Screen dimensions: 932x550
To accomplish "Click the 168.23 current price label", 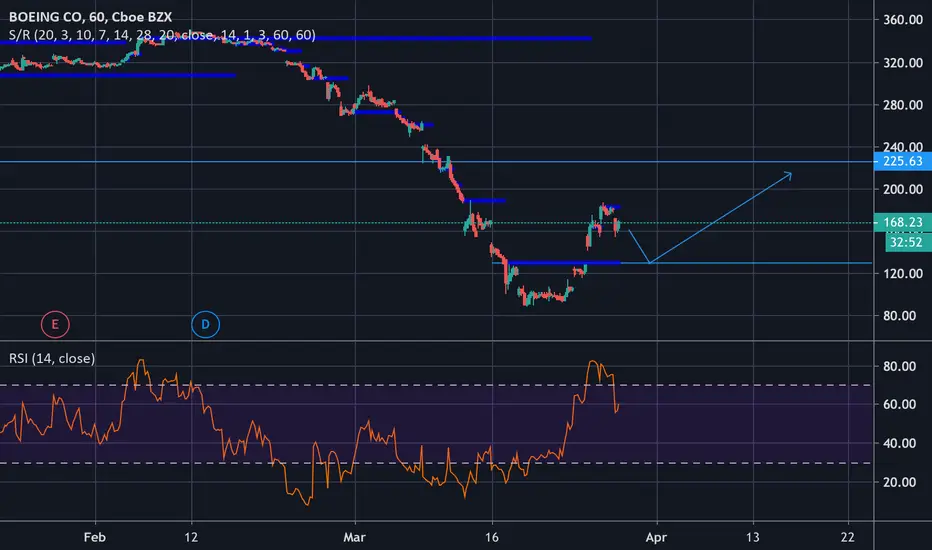I will coord(902,222).
